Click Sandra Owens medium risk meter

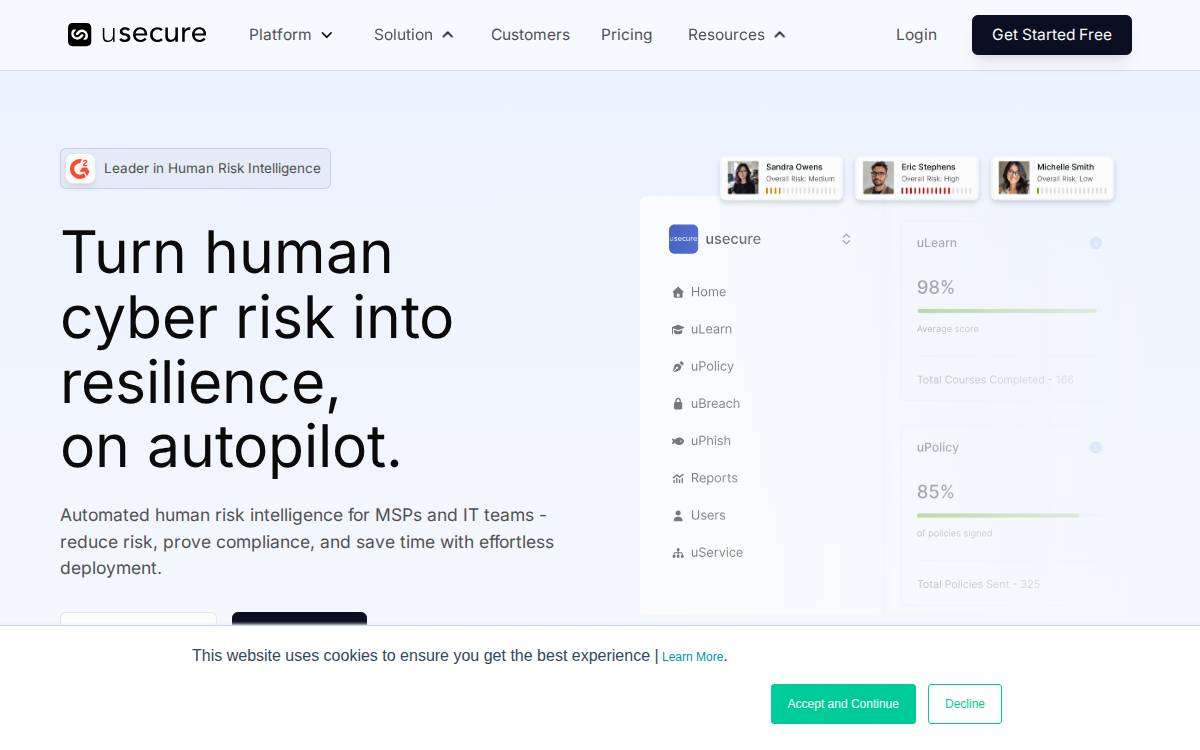point(800,190)
